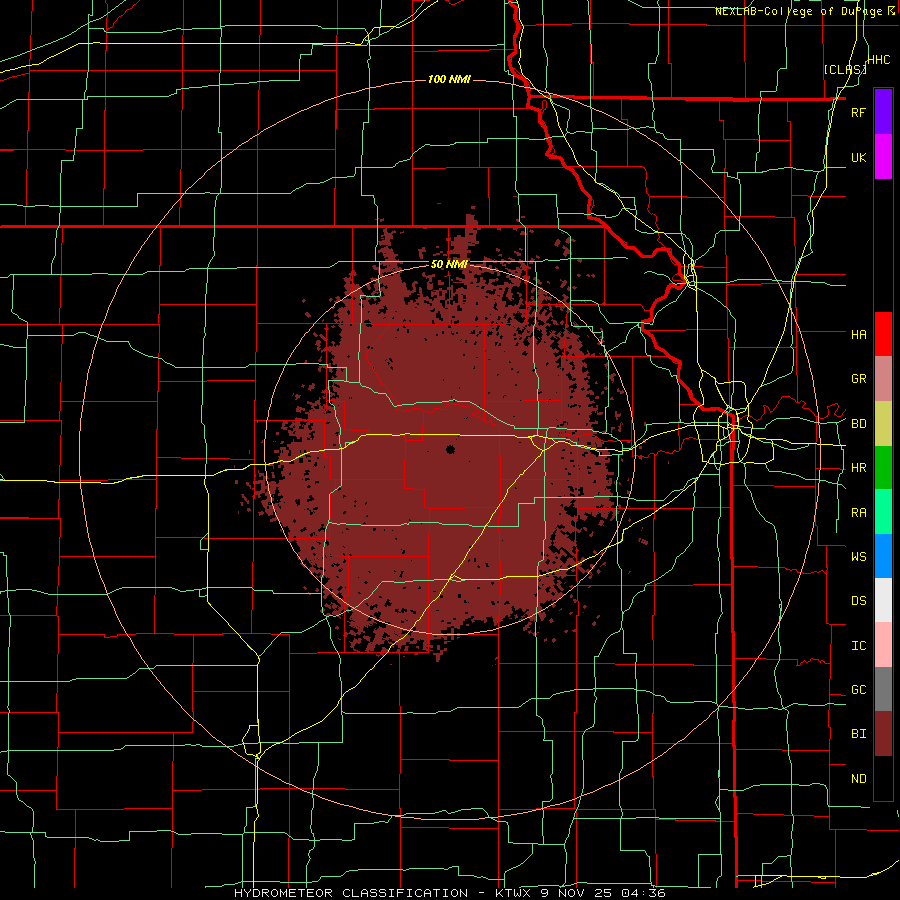Screen dimensions: 900x900
Task: Click the BI dark red swatch
Action: (883, 734)
